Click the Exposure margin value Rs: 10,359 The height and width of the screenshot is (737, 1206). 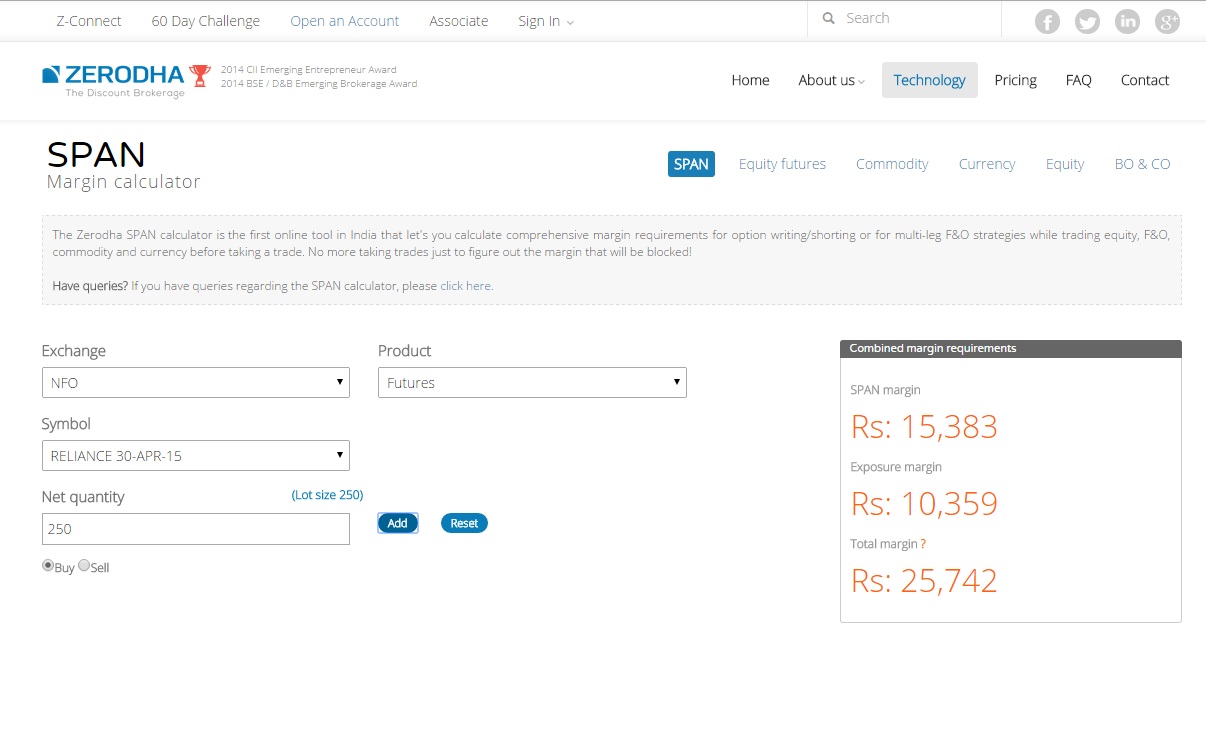coord(924,504)
